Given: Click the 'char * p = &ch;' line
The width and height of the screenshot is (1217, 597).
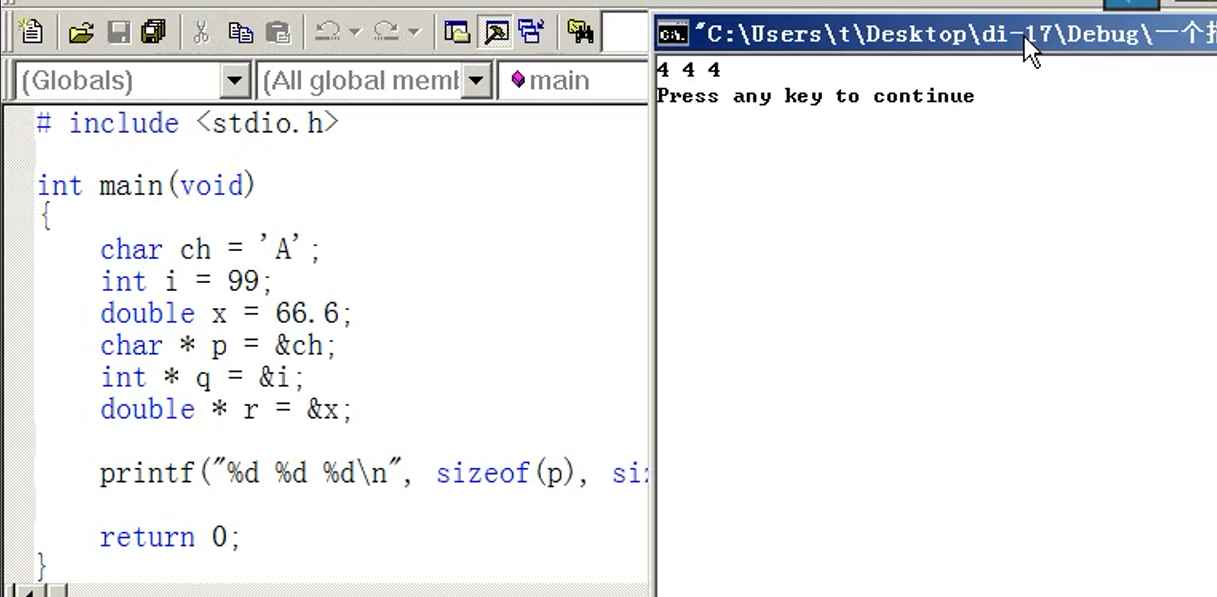Looking at the screenshot, I should 218,345.
